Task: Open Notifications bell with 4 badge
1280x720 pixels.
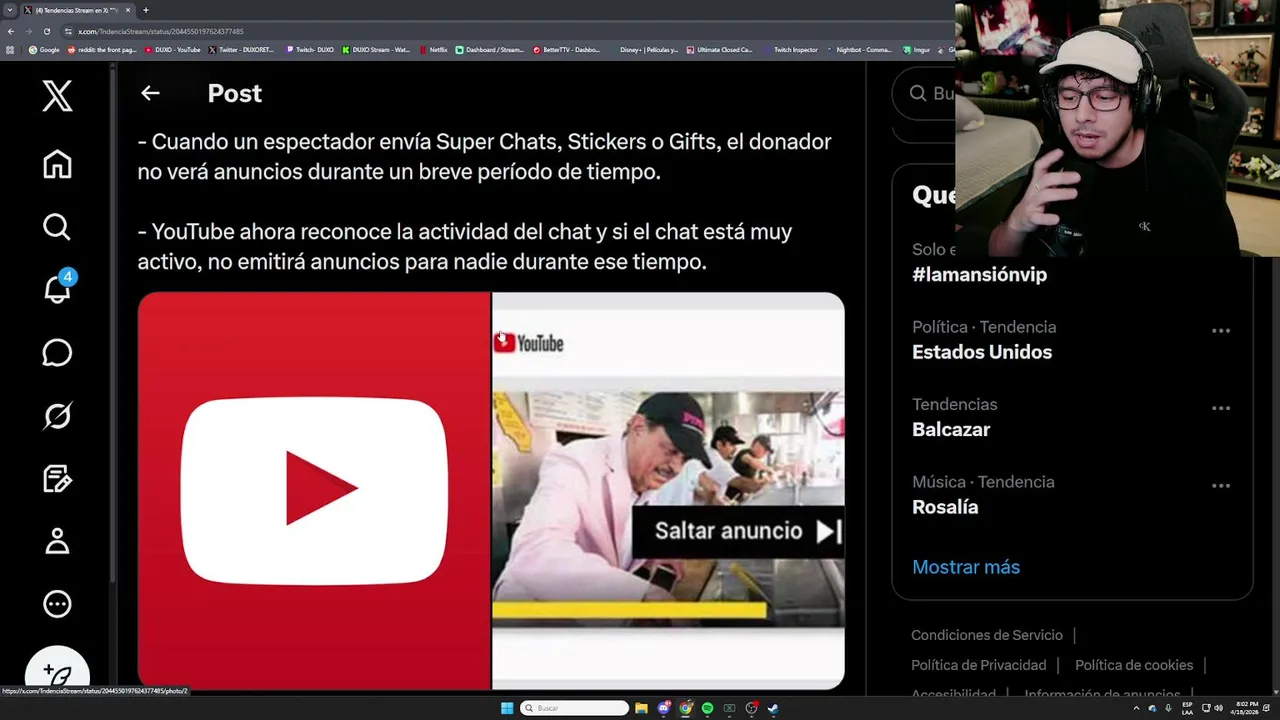Action: [58, 288]
